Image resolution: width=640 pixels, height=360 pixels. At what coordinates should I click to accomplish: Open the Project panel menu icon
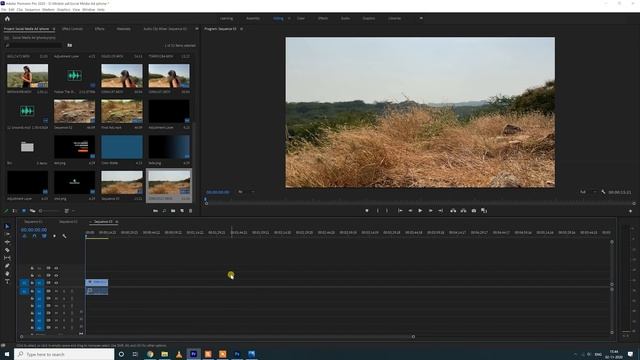[x=53, y=29]
